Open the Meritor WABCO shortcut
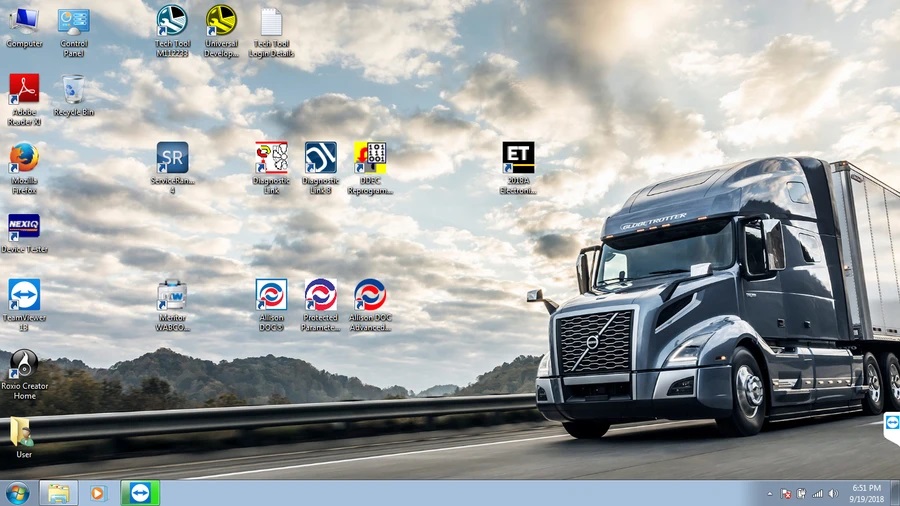Viewport: 900px width, 506px height. pos(172,296)
